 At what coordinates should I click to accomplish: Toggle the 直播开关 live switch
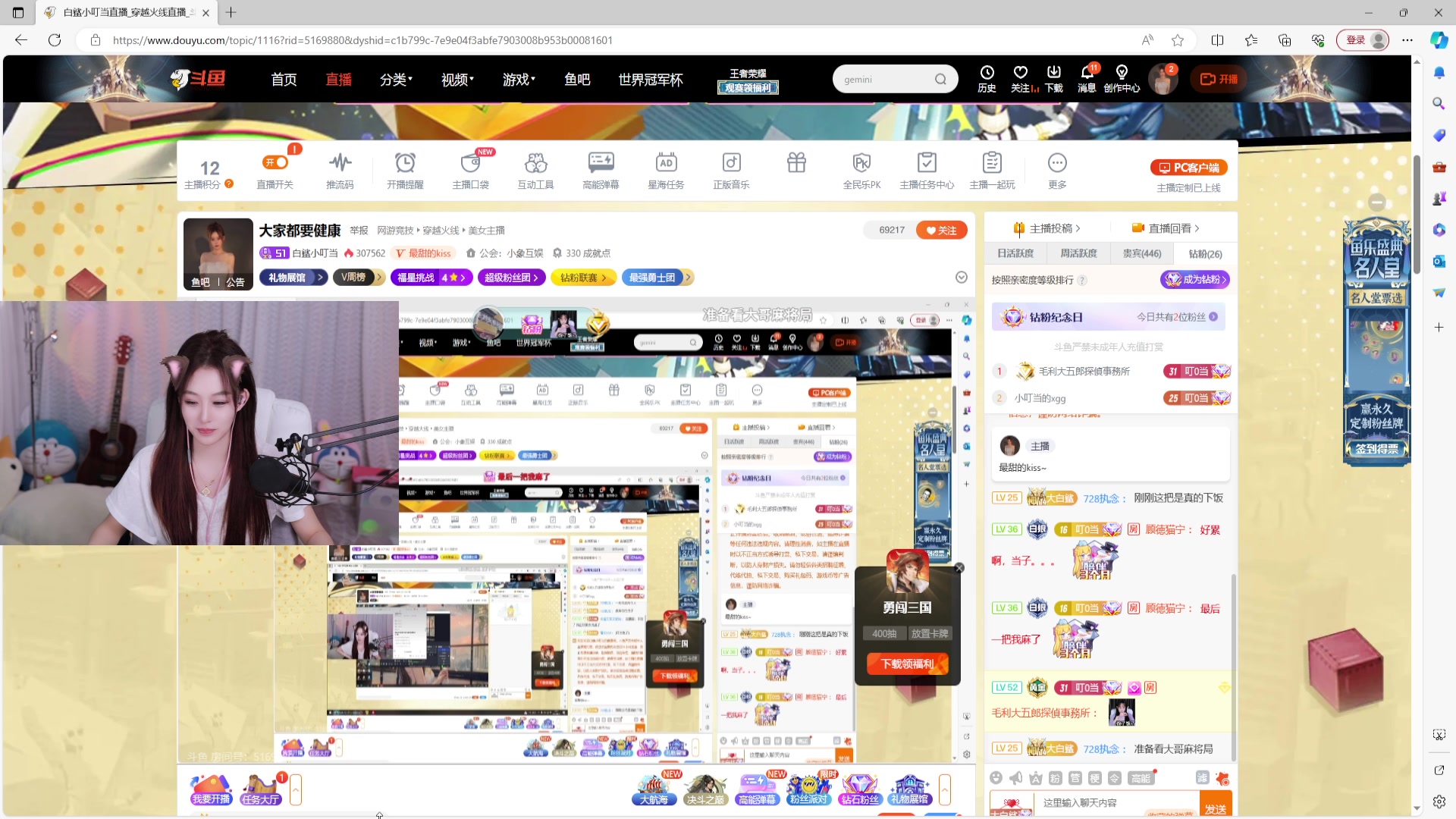point(275,162)
